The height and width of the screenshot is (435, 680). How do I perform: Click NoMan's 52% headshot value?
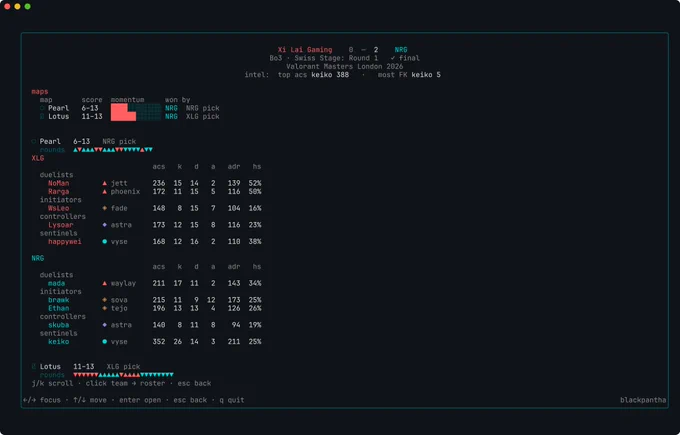pyautogui.click(x=255, y=183)
